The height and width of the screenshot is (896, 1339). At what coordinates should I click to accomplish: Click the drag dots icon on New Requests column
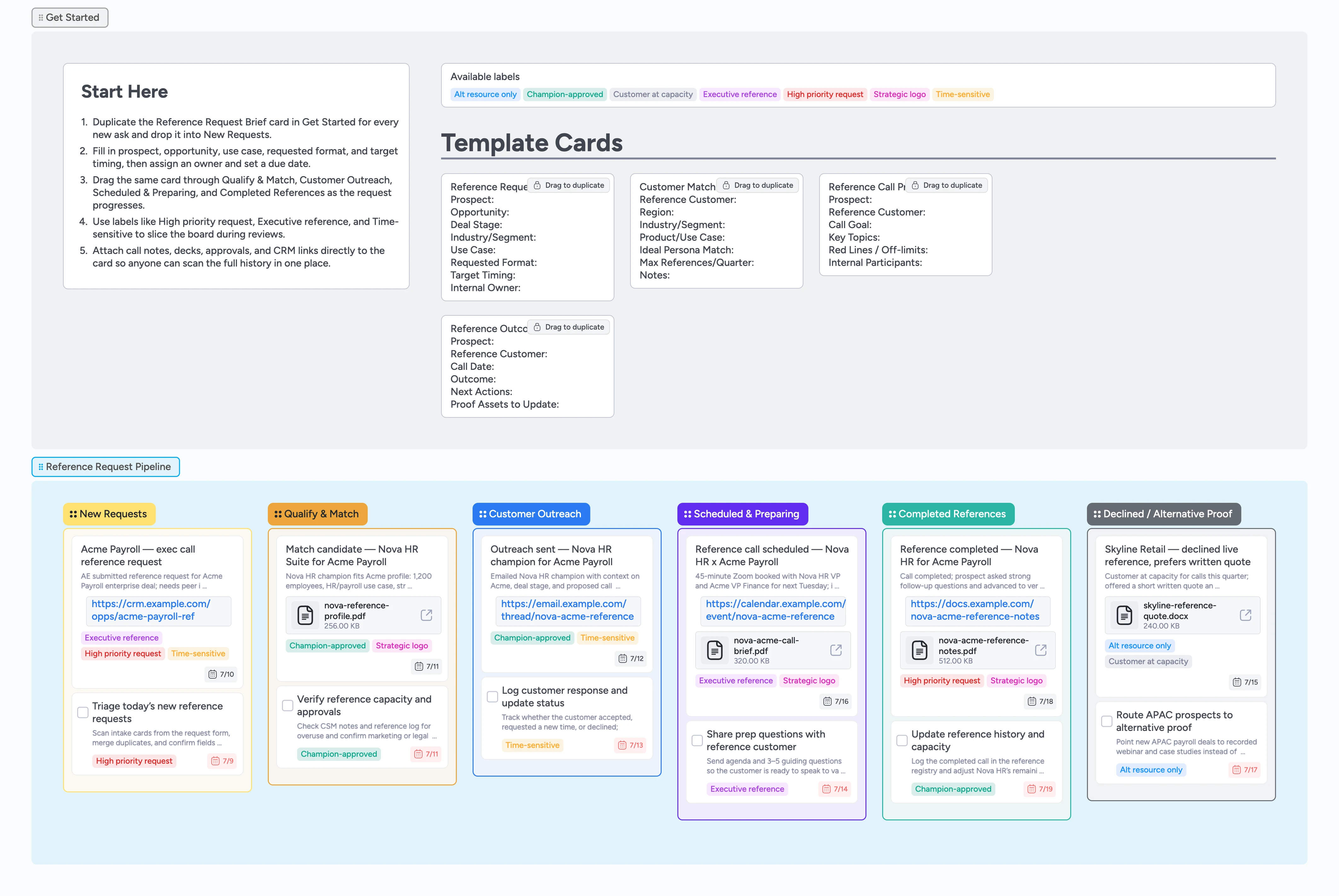point(72,514)
